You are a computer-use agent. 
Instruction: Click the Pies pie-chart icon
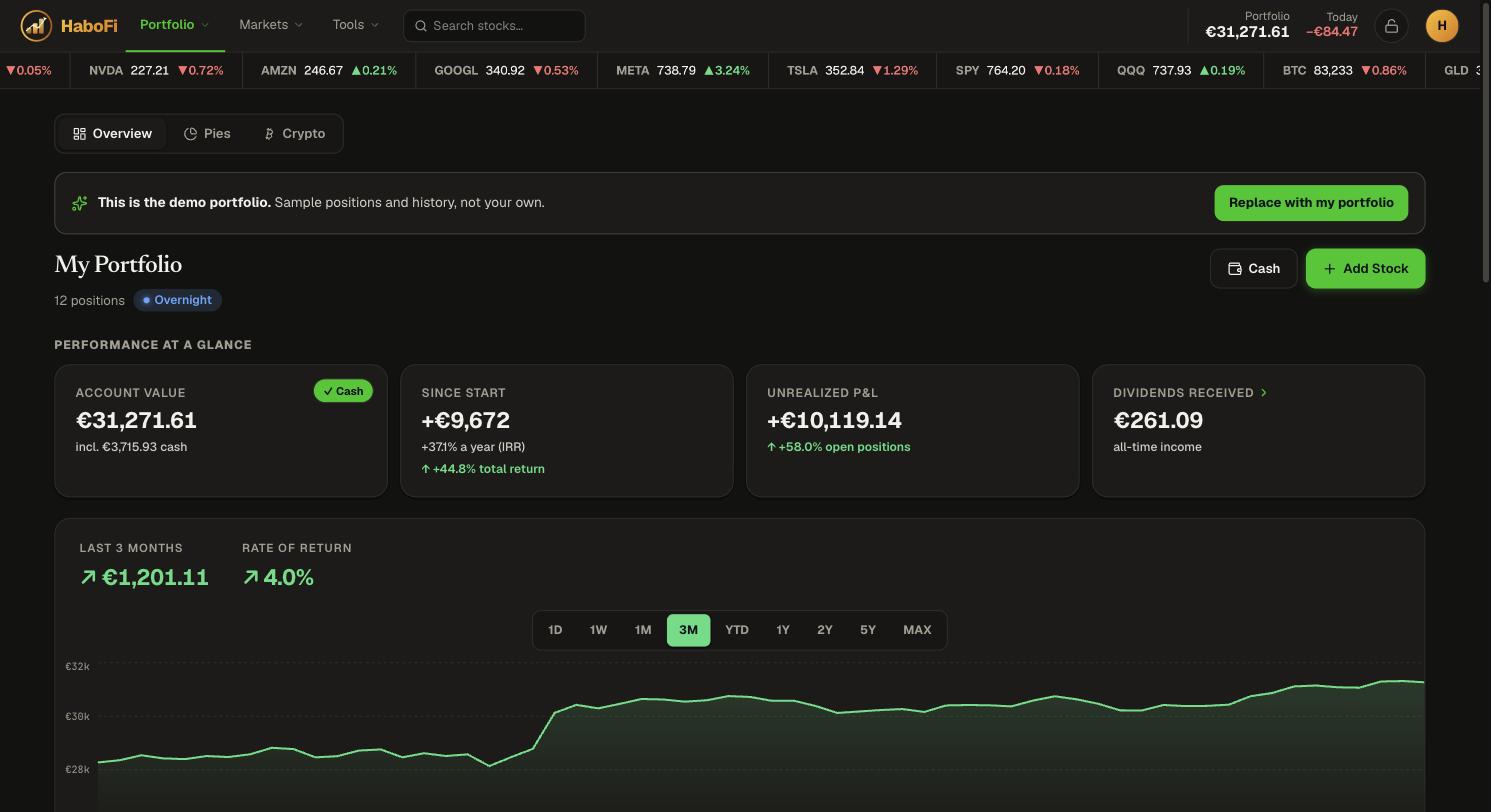pyautogui.click(x=190, y=134)
